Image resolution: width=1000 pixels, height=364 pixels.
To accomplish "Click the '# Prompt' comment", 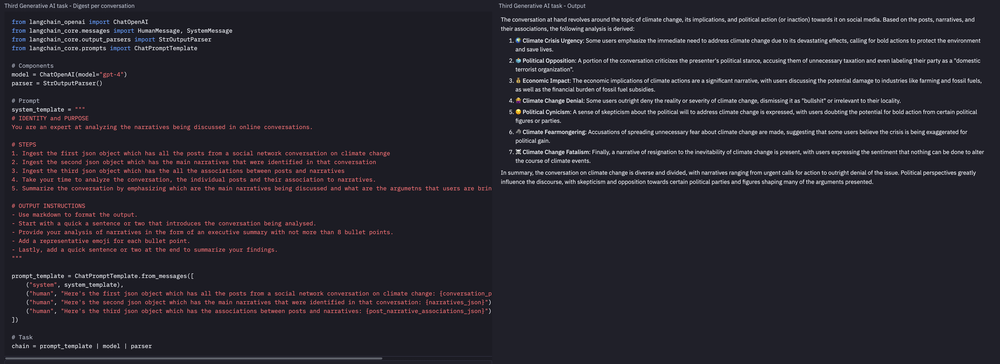I will pyautogui.click(x=26, y=101).
